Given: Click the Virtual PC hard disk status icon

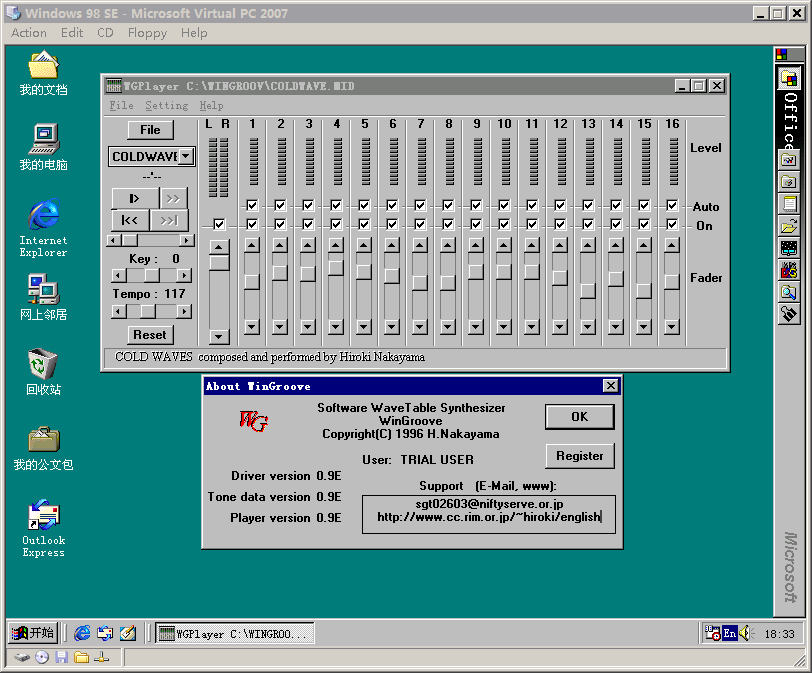Looking at the screenshot, I should point(22,657).
